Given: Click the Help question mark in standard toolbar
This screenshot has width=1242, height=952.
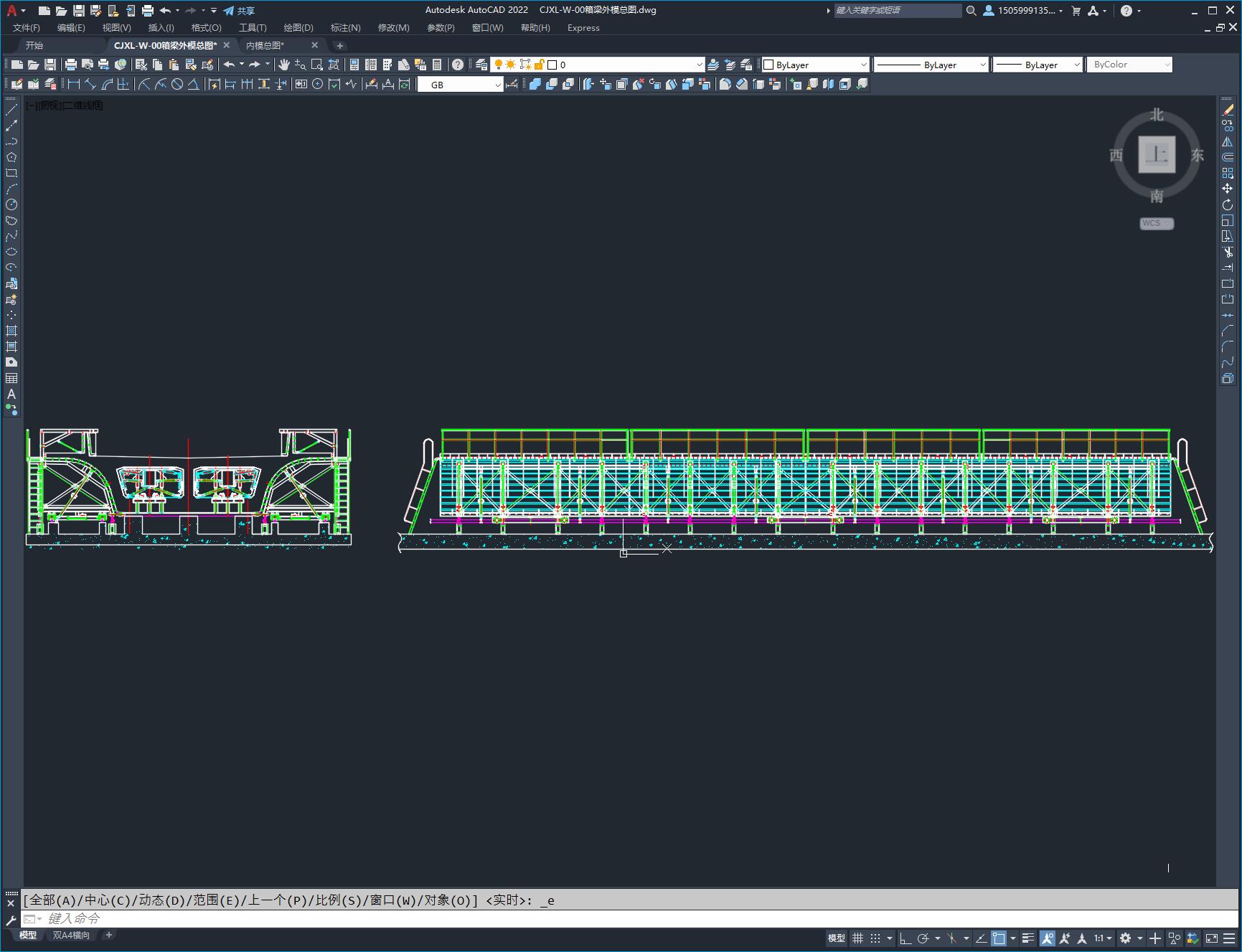Looking at the screenshot, I should [458, 65].
